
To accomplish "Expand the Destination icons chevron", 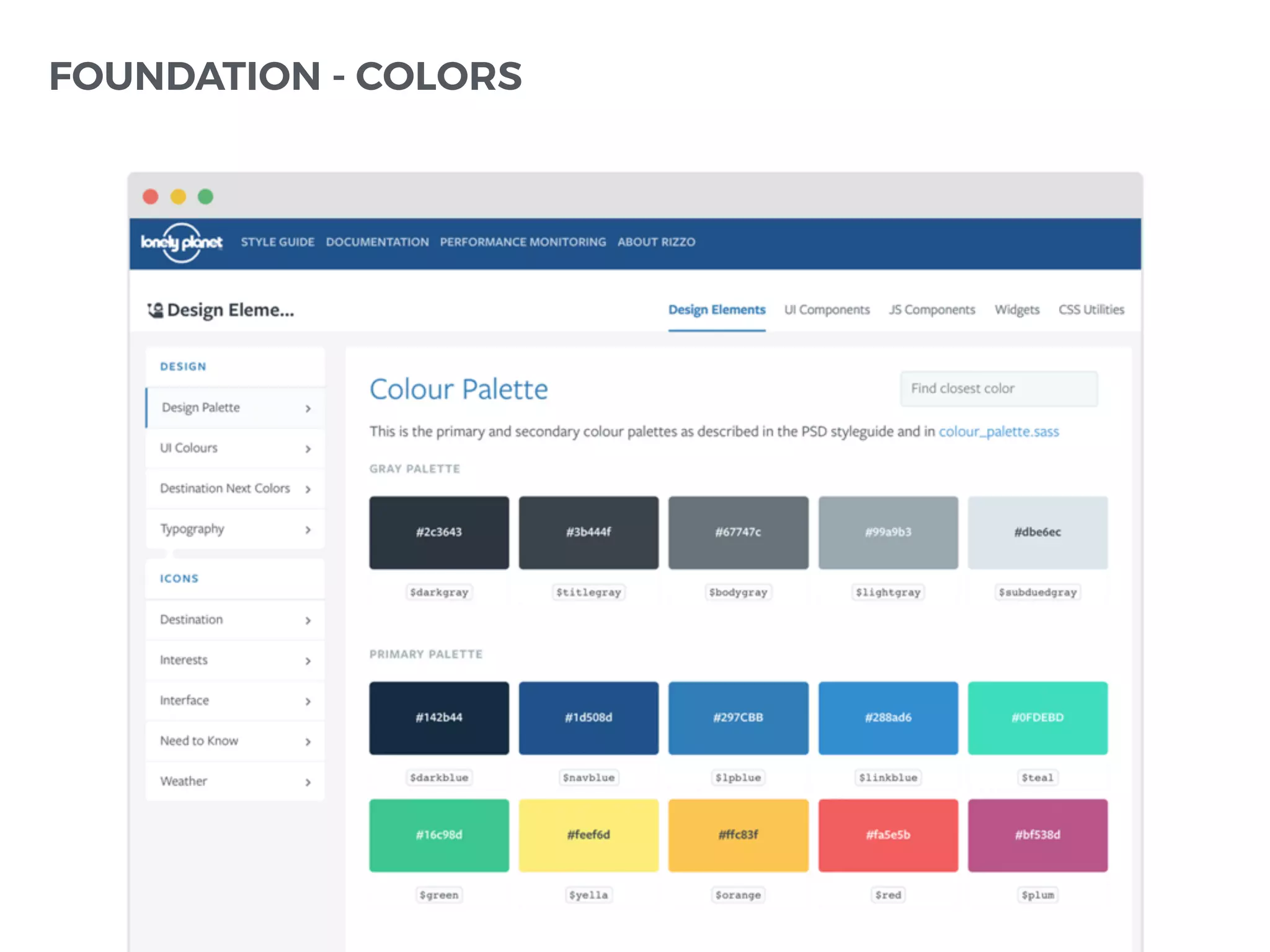I will (x=308, y=620).
